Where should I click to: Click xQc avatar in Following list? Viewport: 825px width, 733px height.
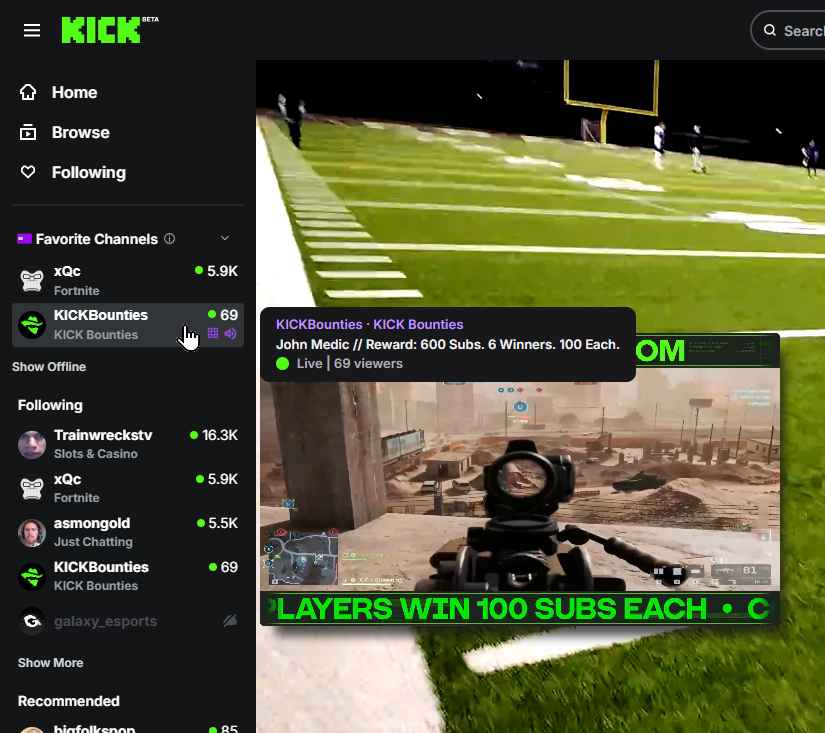[x=32, y=488]
